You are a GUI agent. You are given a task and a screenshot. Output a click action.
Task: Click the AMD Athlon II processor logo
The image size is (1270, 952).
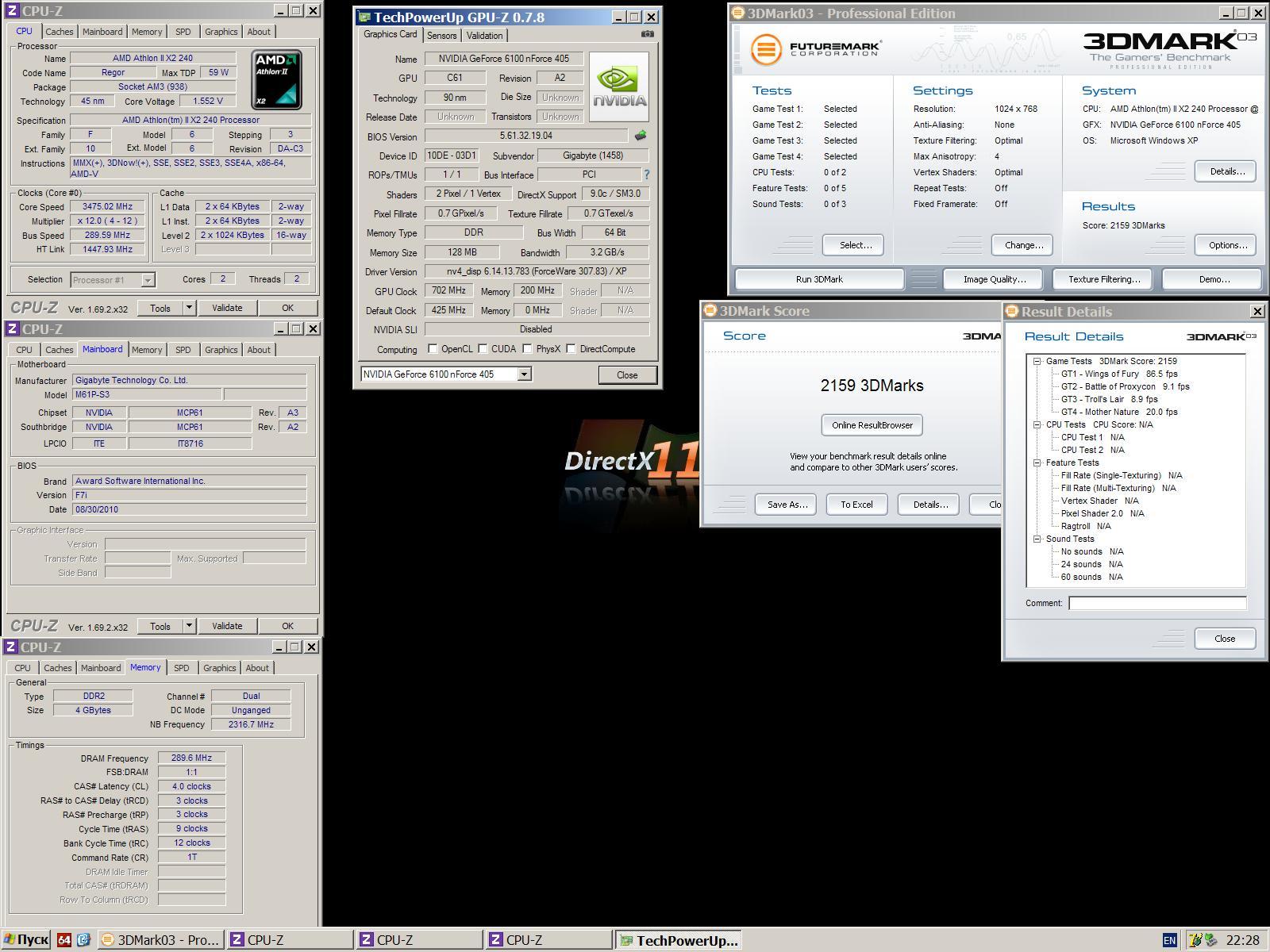(276, 79)
